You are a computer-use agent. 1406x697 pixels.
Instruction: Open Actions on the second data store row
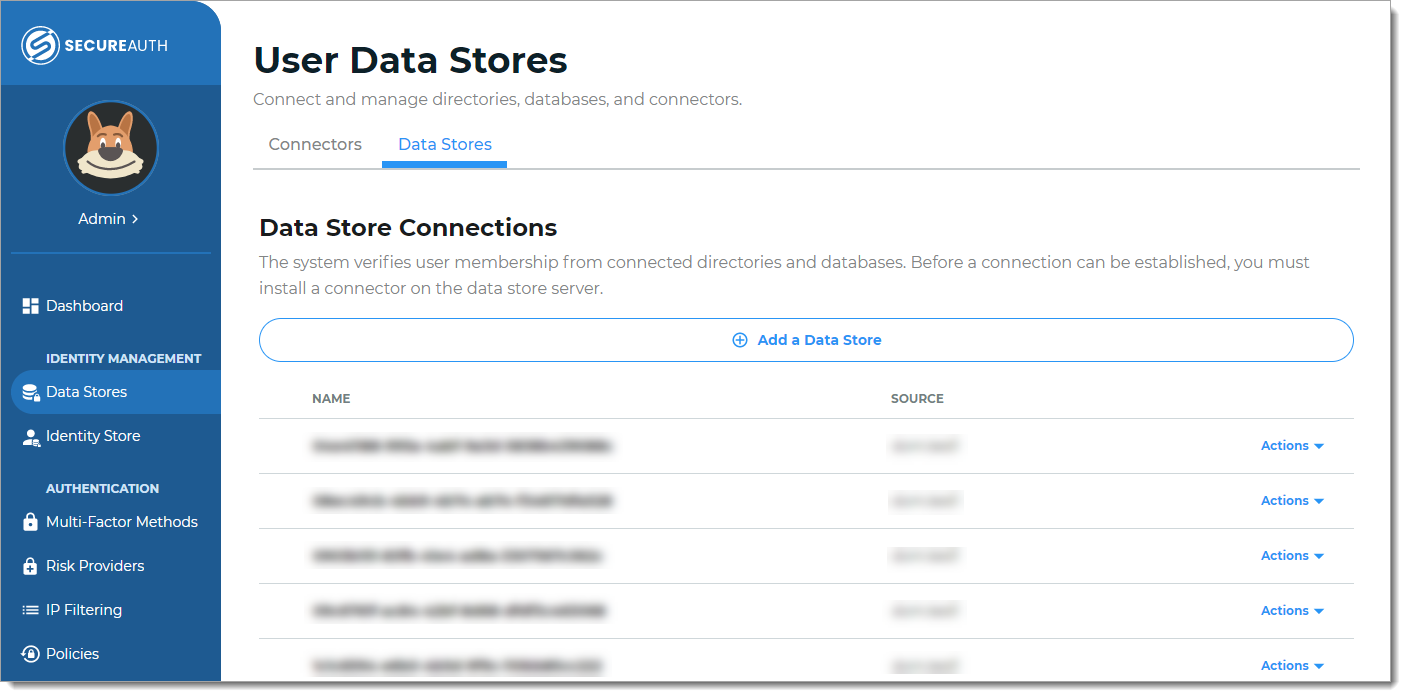[1291, 500]
